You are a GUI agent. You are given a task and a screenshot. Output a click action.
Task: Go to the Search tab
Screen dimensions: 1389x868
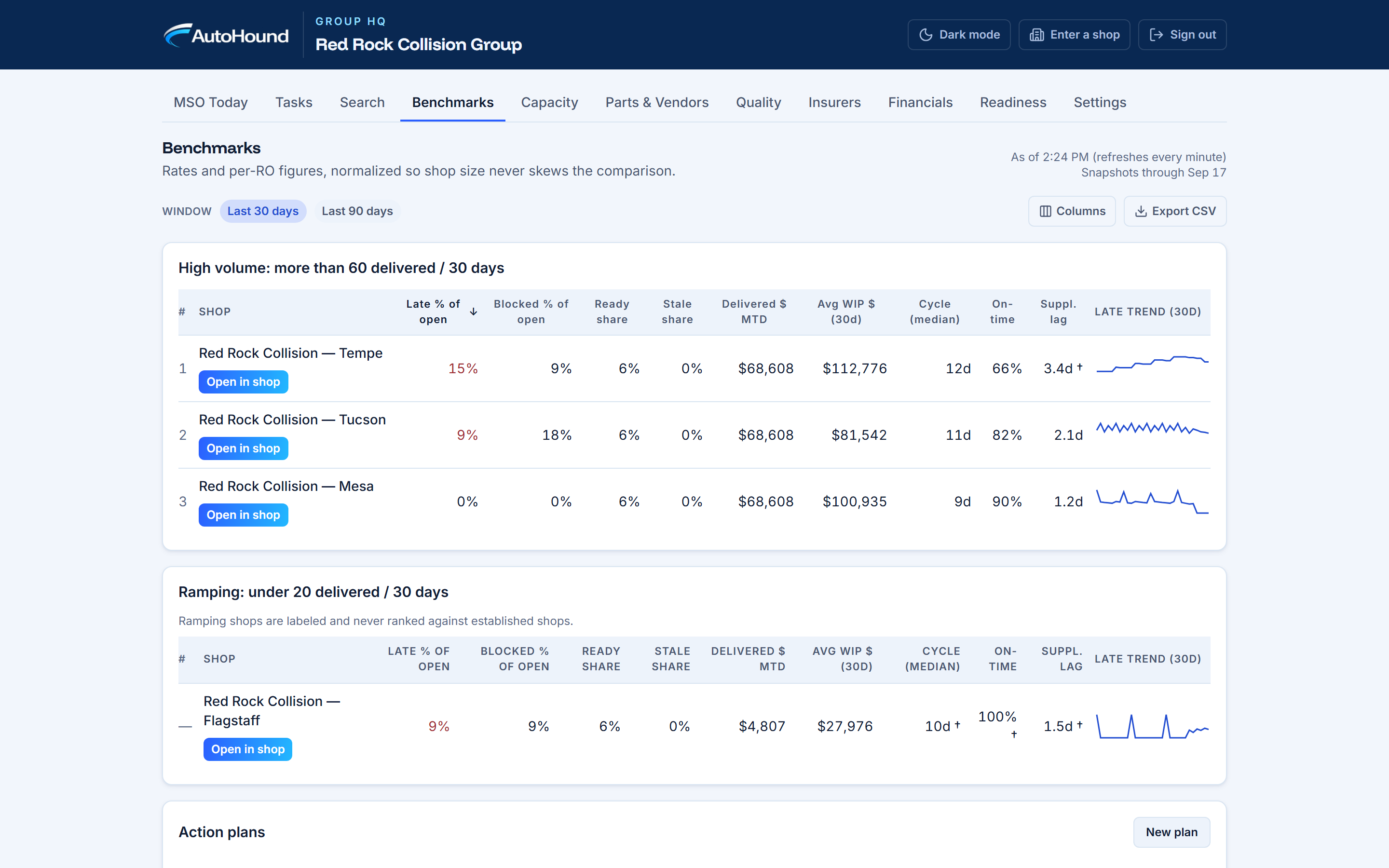[362, 102]
